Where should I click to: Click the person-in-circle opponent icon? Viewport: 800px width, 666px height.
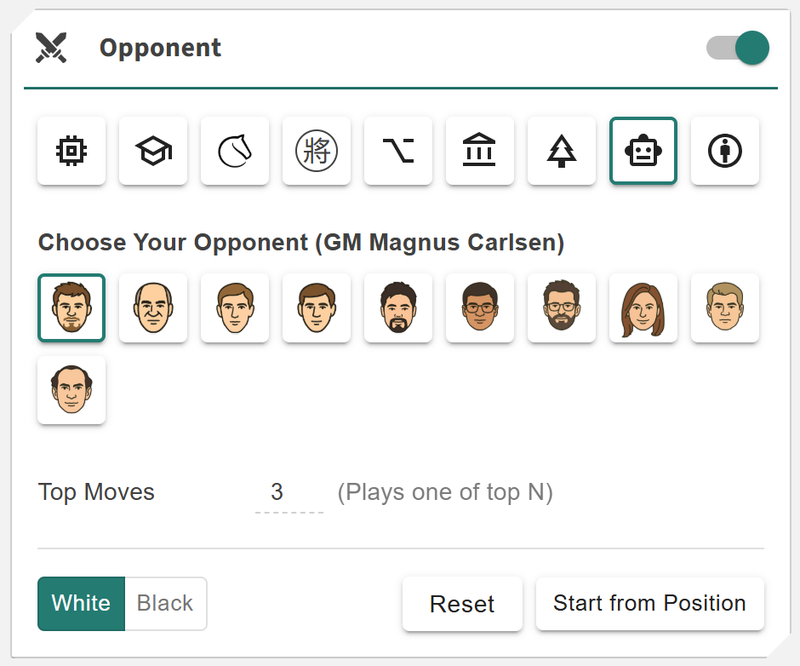(725, 151)
